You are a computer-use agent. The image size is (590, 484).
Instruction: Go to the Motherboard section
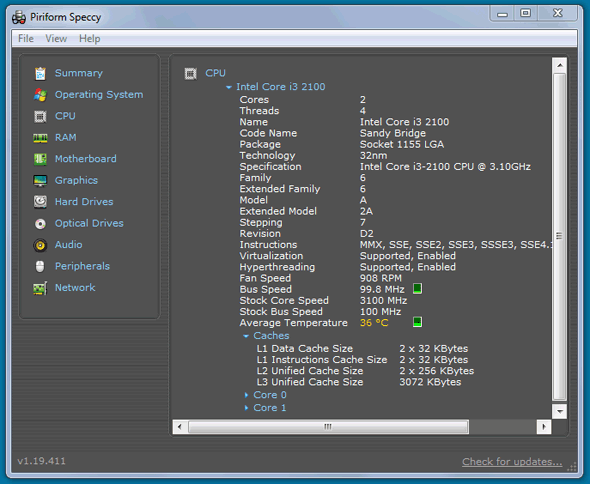click(85, 159)
